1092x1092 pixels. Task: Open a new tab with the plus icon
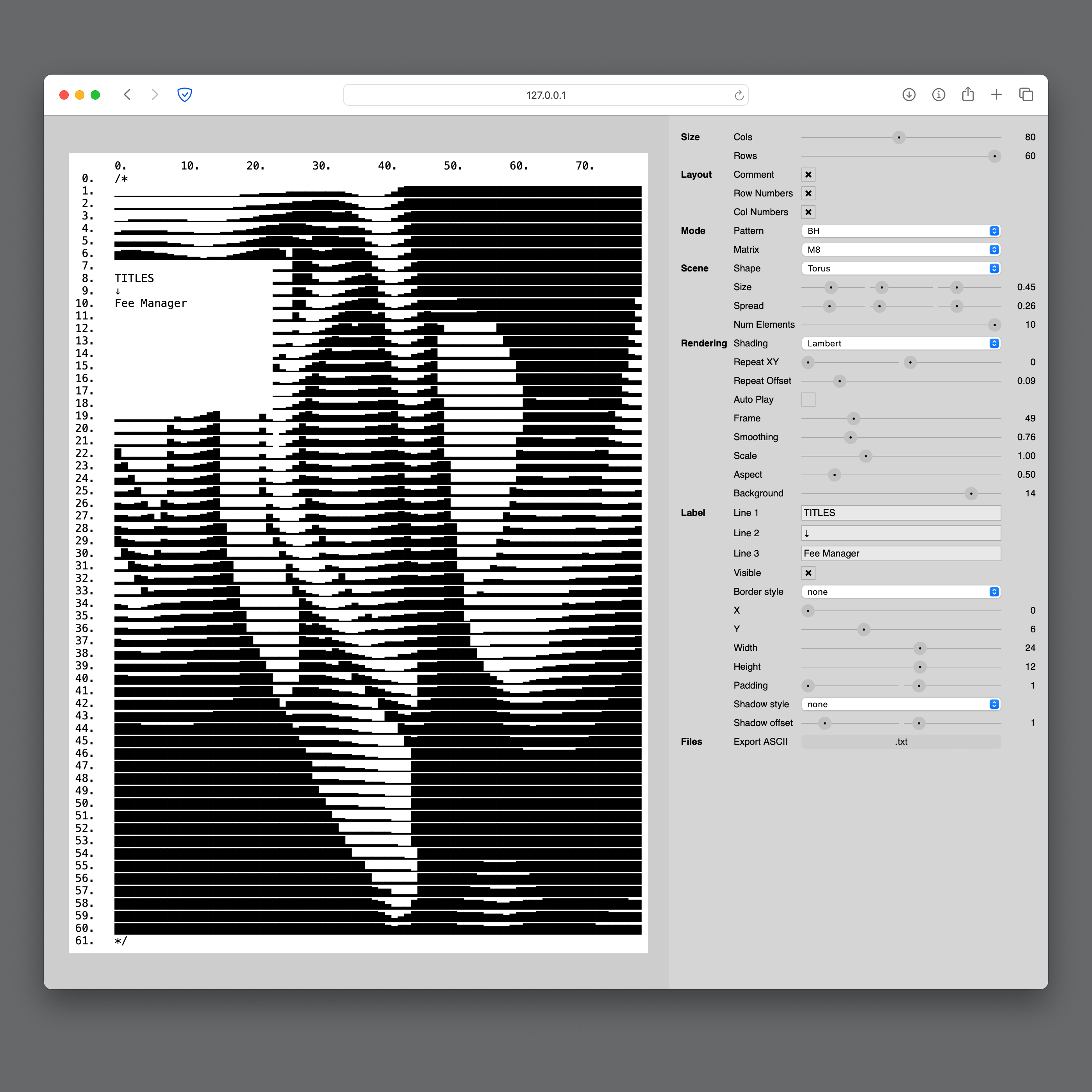(996, 95)
